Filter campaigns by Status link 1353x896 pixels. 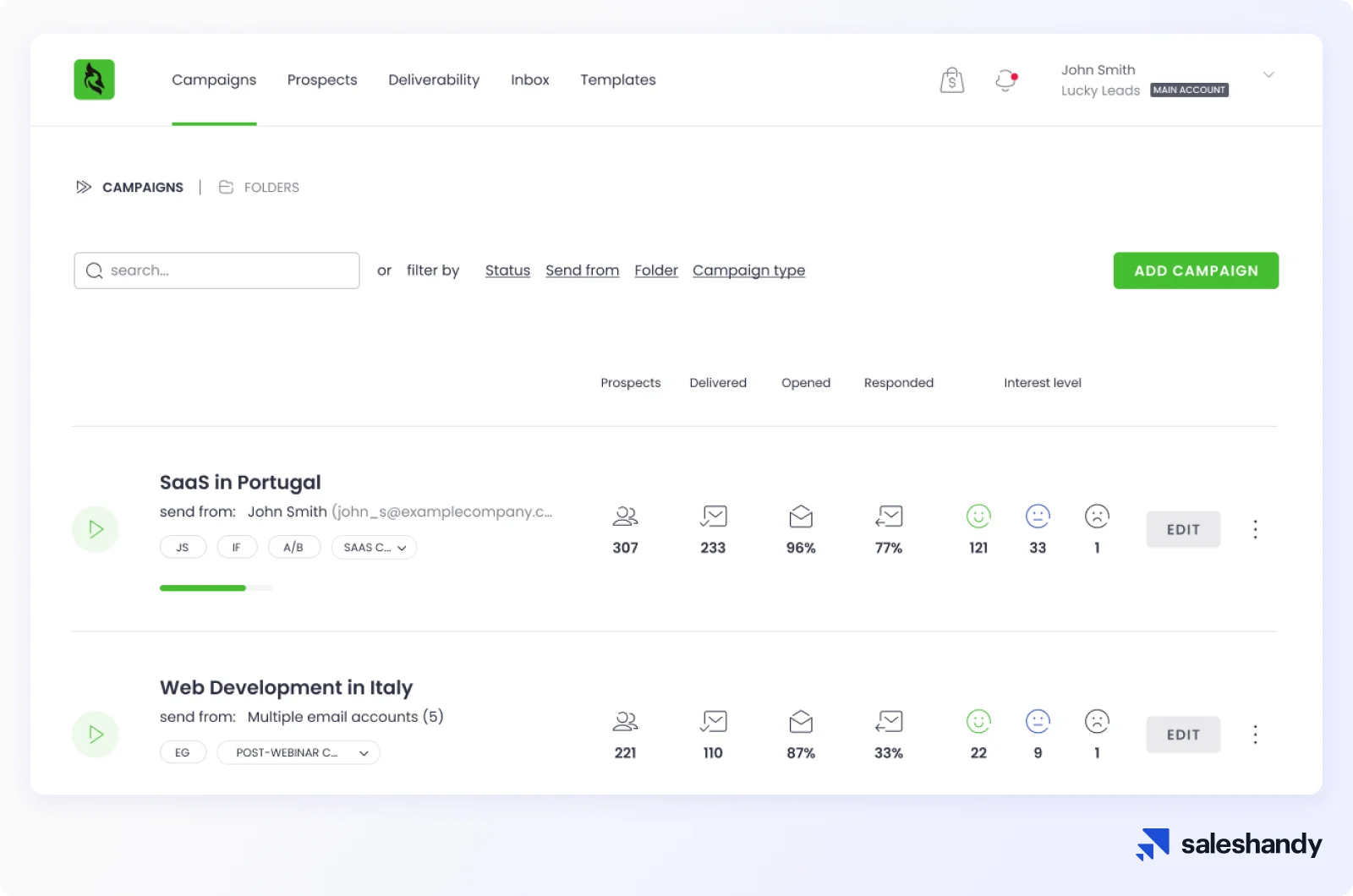[507, 270]
